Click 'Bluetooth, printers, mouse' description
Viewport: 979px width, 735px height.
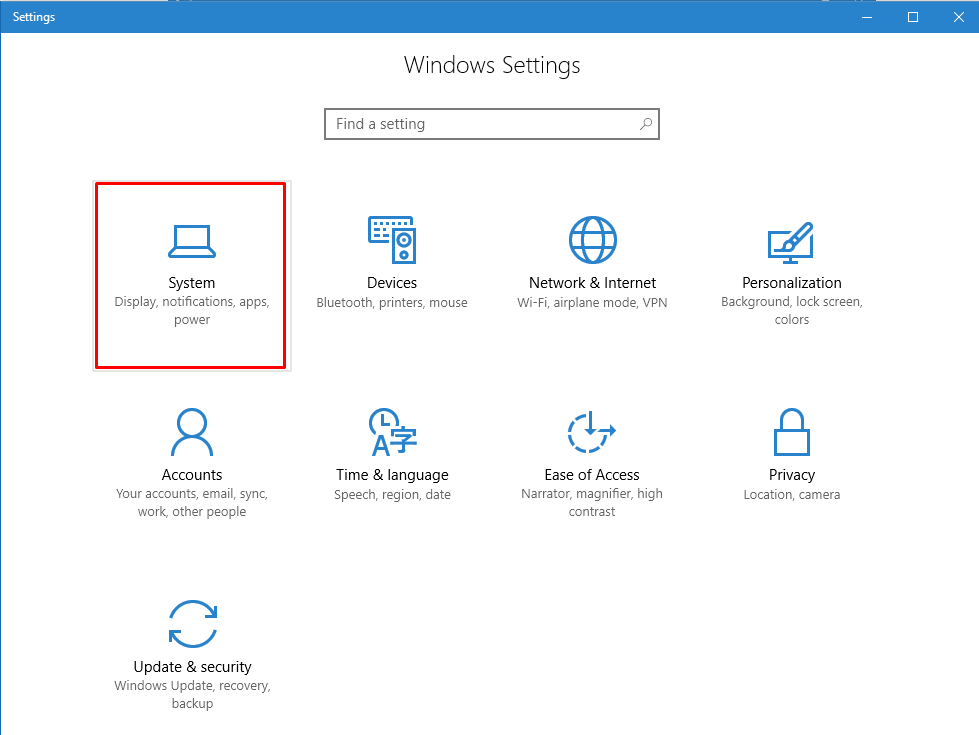point(392,303)
